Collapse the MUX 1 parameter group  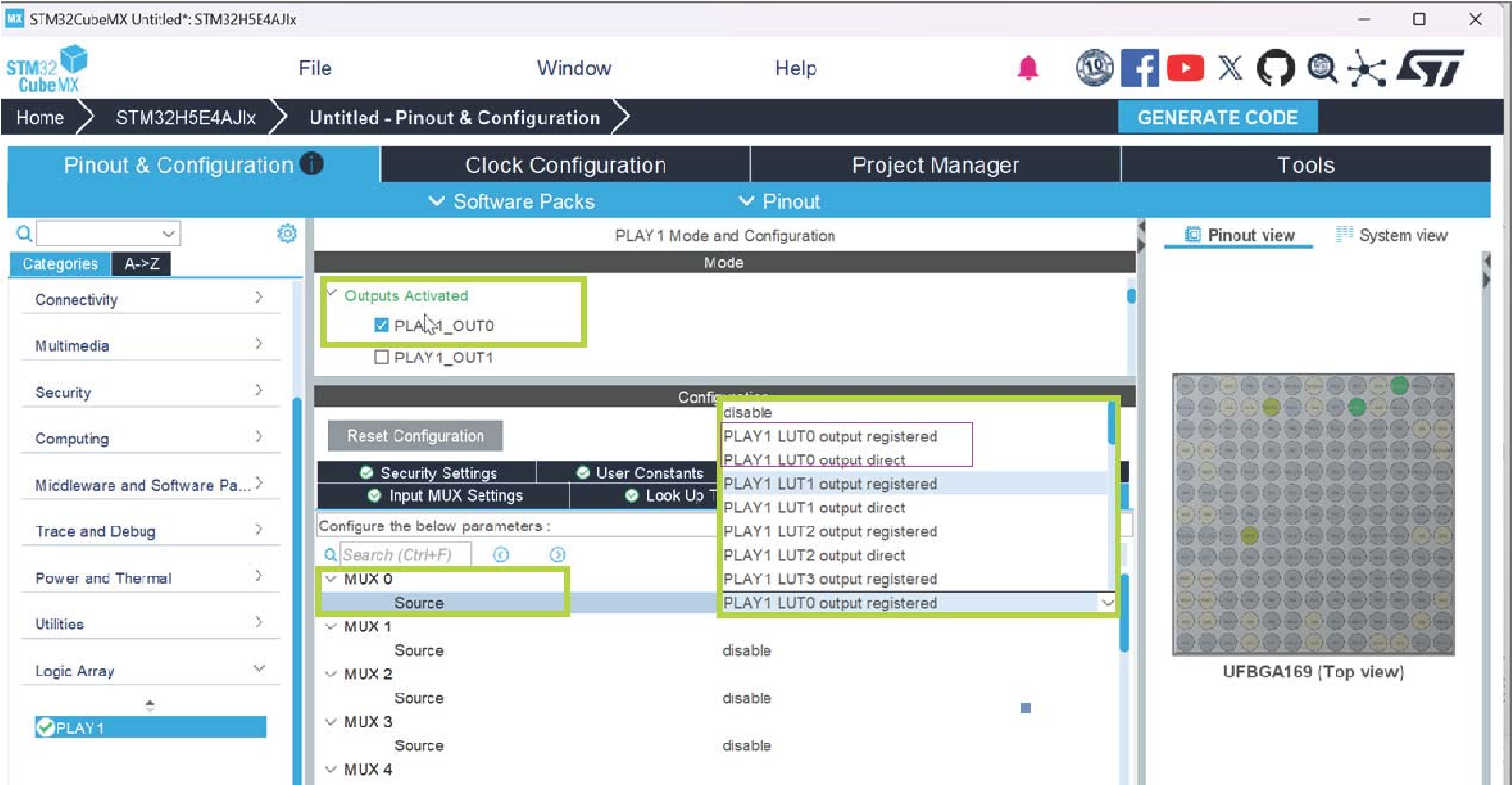pos(330,626)
